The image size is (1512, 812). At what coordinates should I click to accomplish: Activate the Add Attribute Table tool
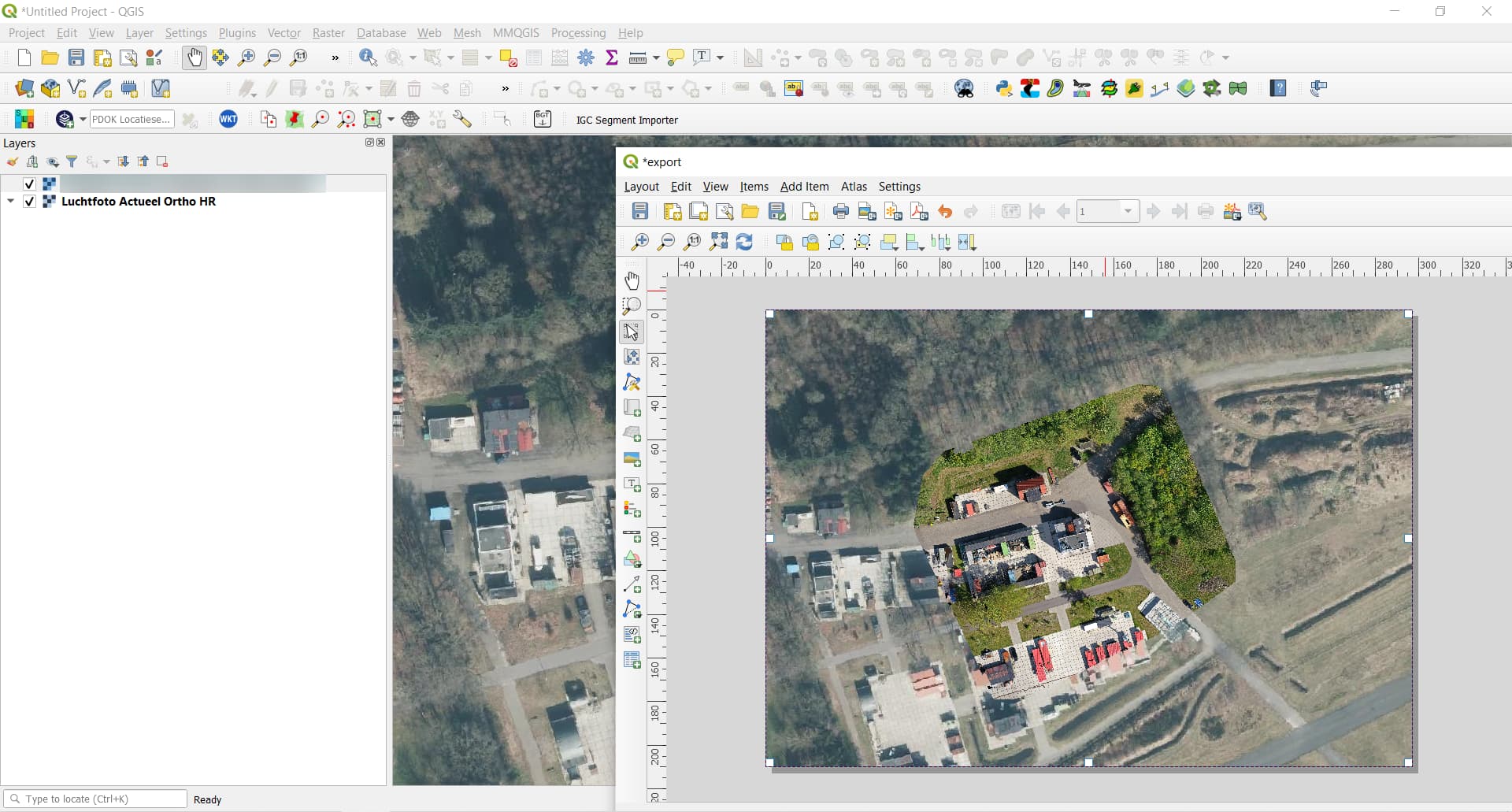tap(633, 660)
